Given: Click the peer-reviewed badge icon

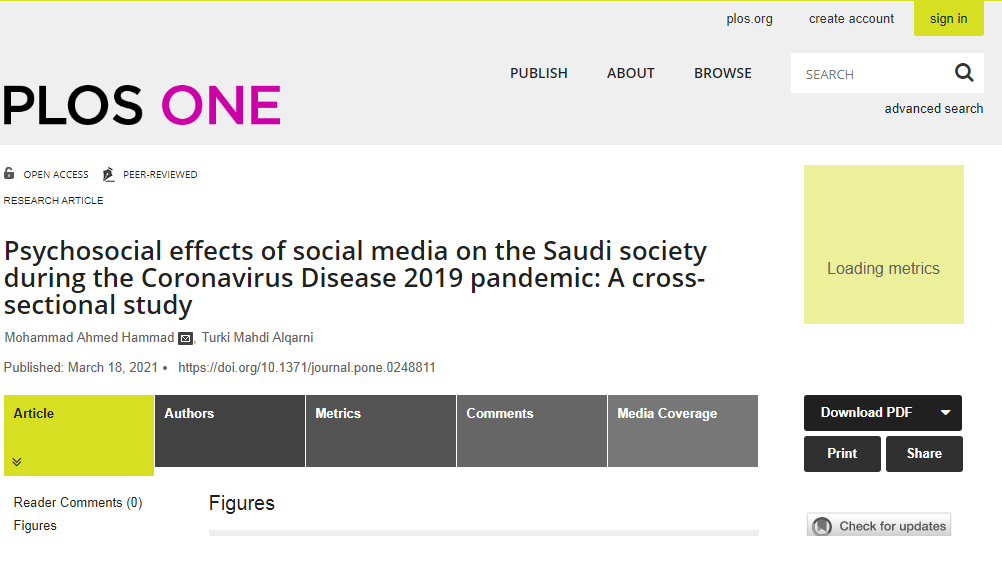Looking at the screenshot, I should point(109,174).
